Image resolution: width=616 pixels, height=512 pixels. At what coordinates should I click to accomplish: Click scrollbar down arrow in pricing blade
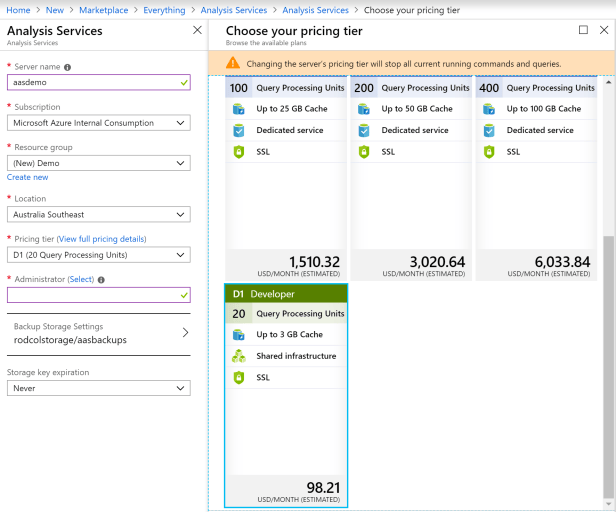(609, 504)
